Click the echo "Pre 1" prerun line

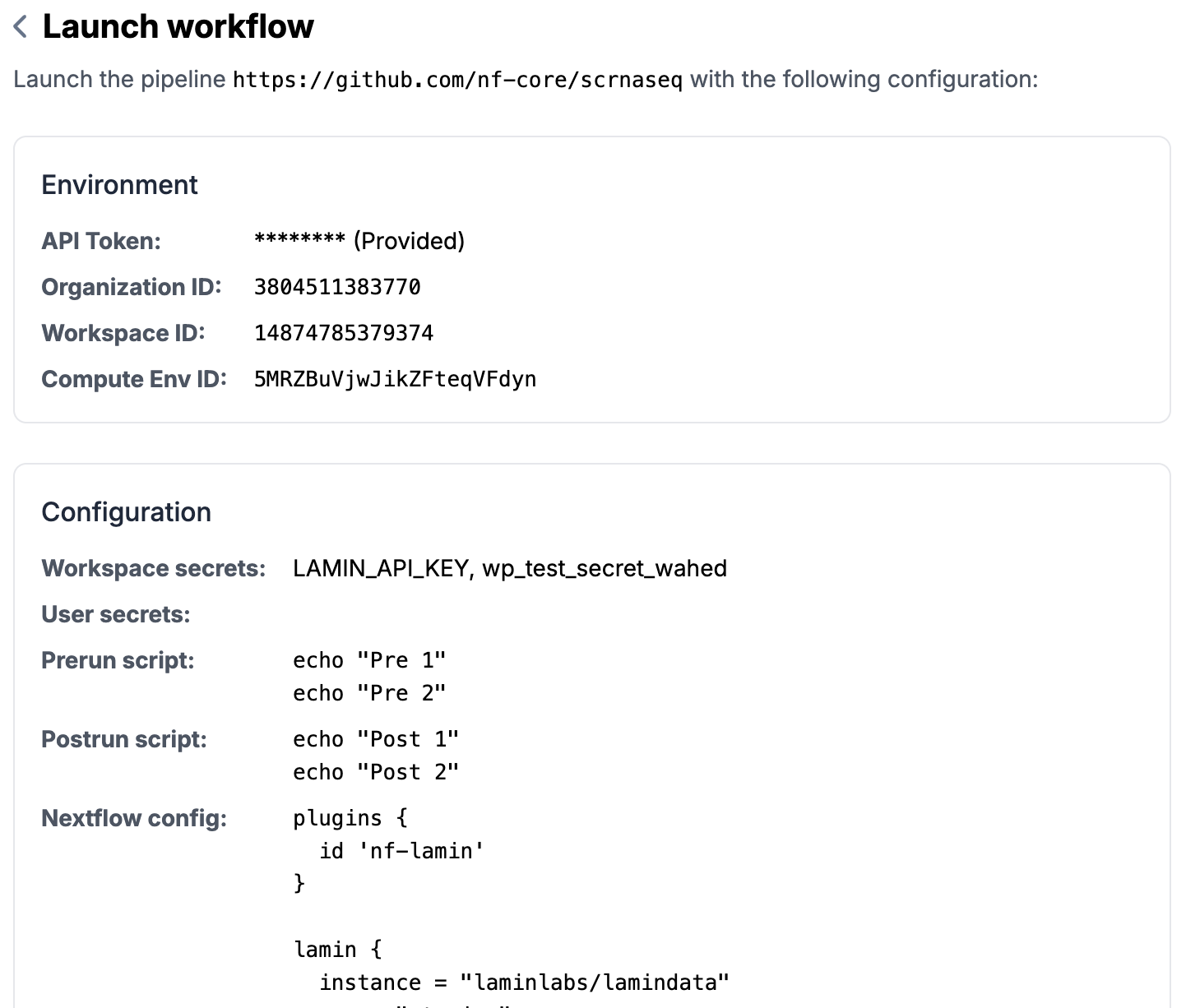[x=369, y=660]
